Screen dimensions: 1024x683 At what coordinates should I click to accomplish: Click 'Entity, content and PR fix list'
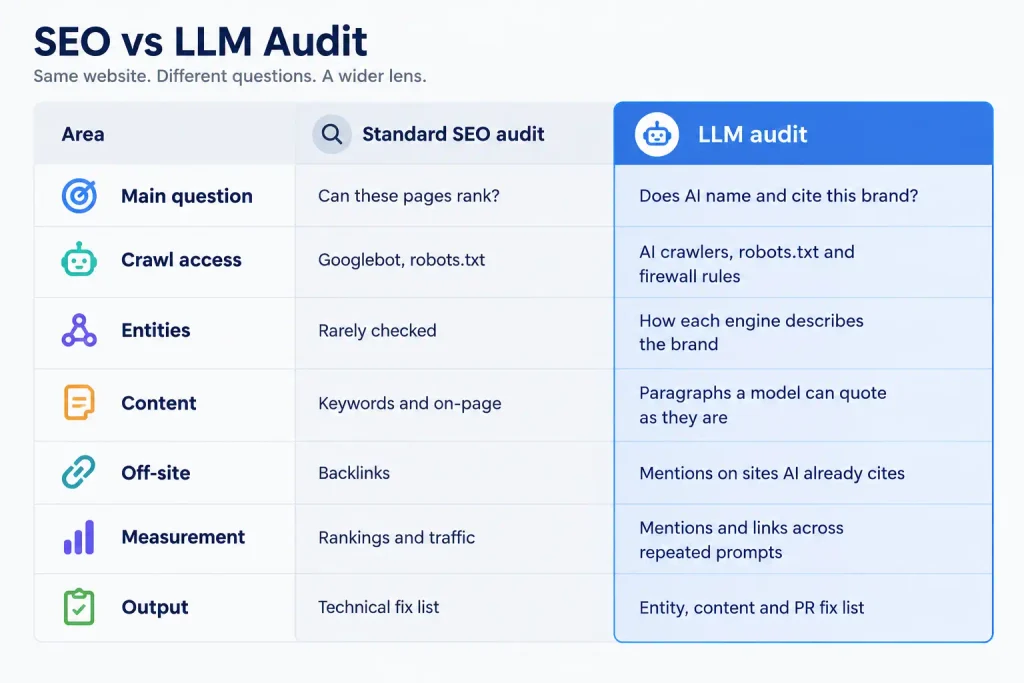tap(752, 608)
